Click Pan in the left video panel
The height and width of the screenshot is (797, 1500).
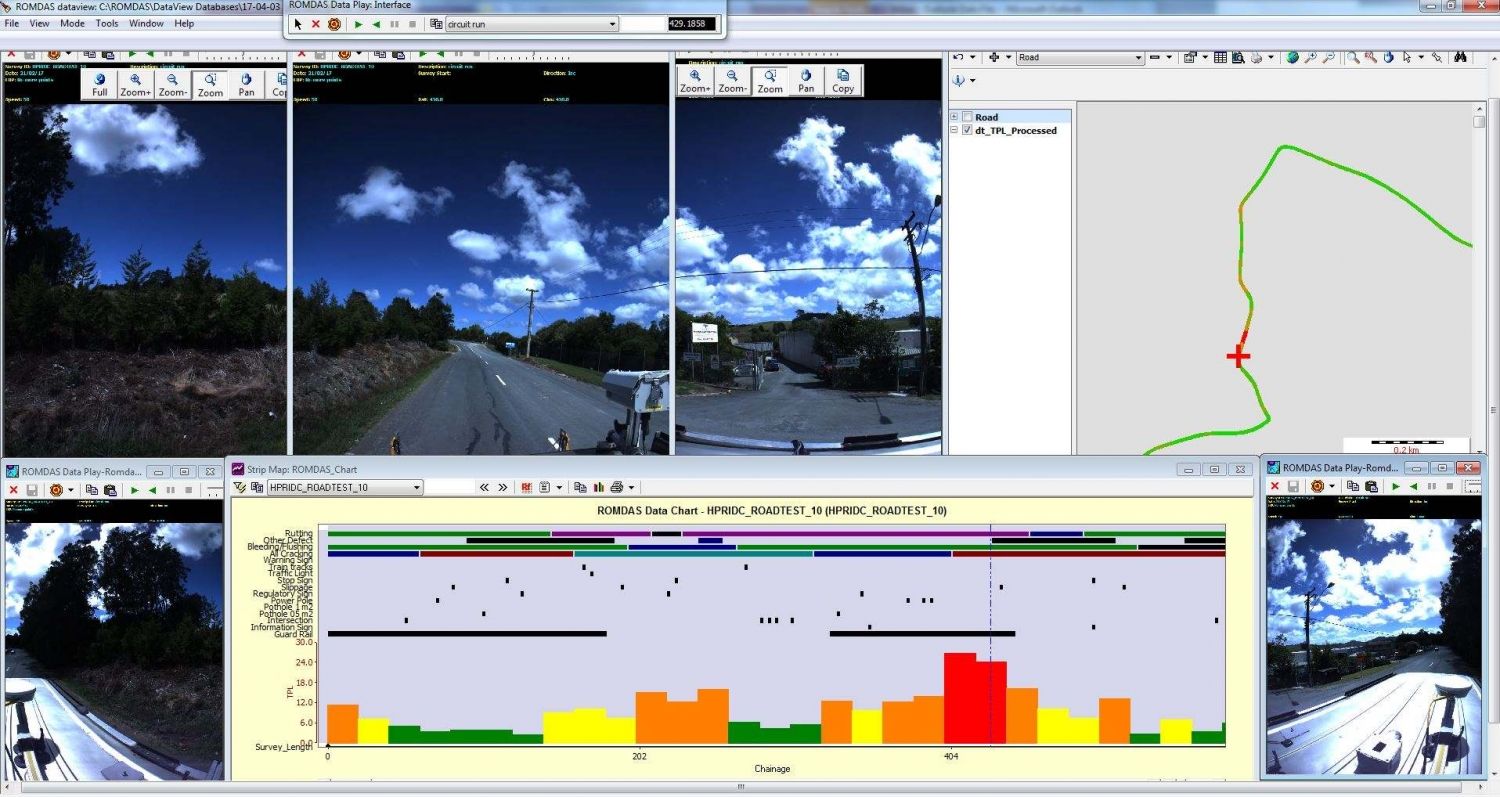point(246,84)
